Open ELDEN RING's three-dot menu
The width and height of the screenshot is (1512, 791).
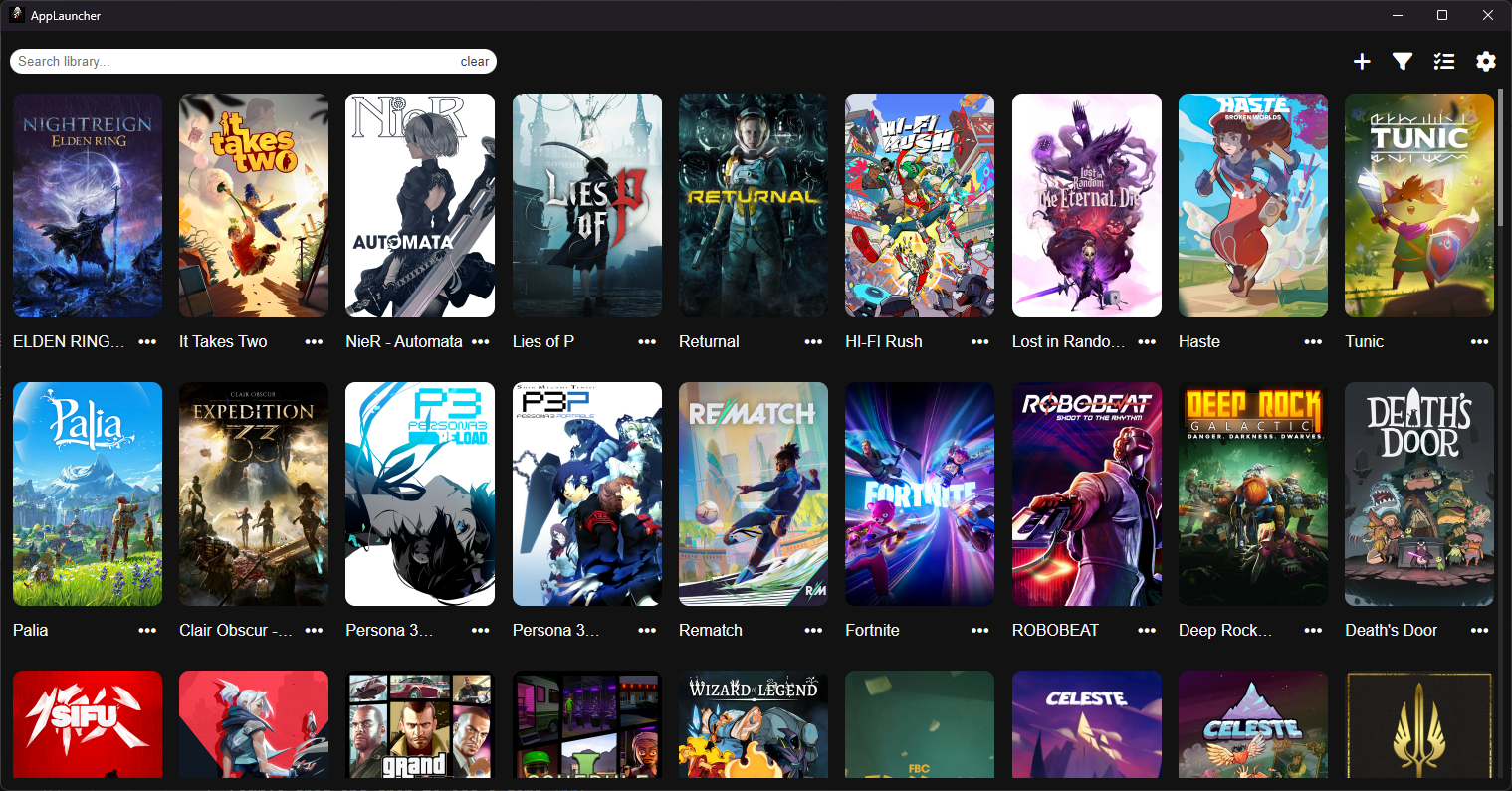[x=147, y=341]
